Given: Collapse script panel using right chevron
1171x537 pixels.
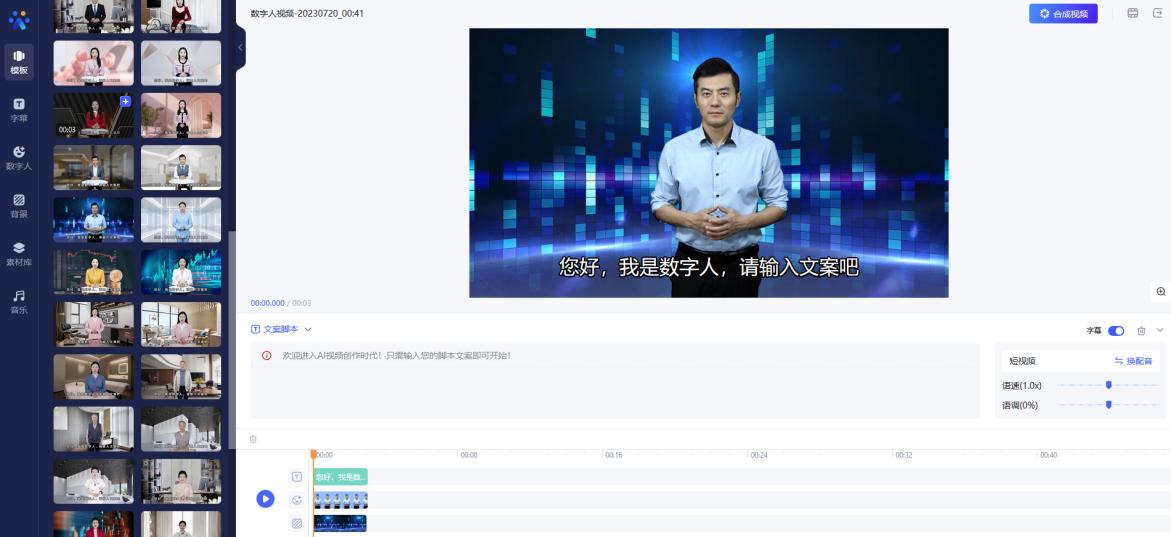Looking at the screenshot, I should [1160, 330].
